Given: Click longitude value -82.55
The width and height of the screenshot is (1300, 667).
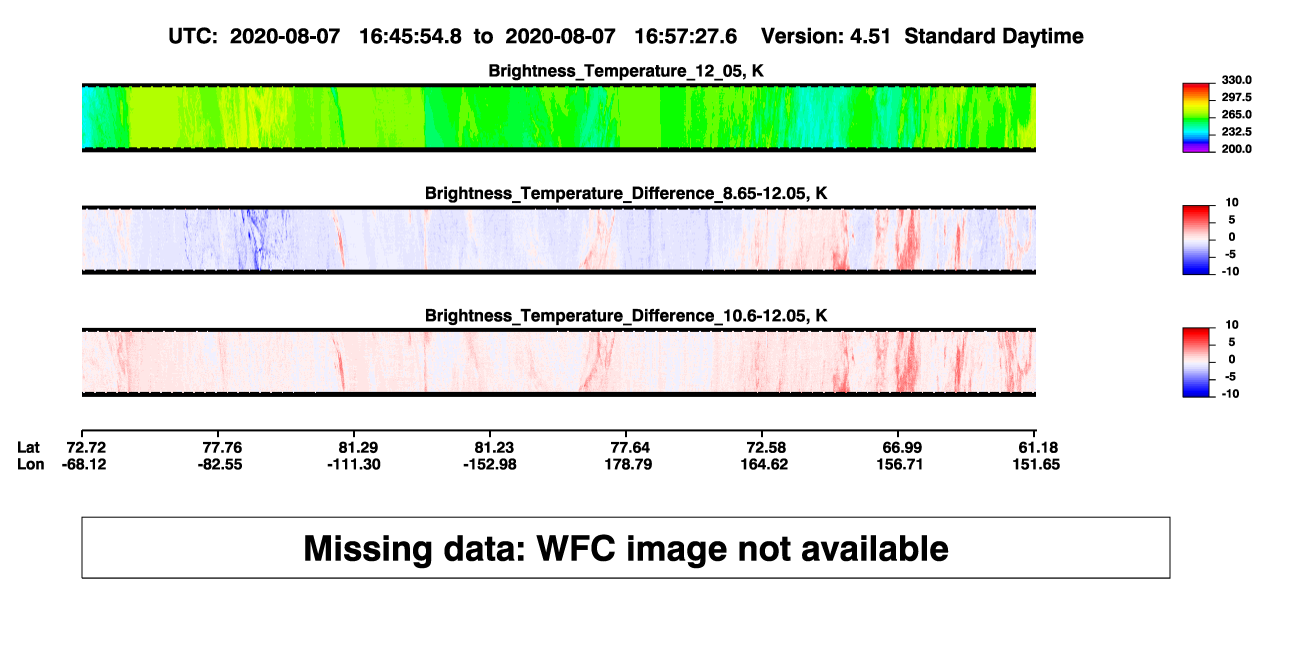Looking at the screenshot, I should point(219,464).
